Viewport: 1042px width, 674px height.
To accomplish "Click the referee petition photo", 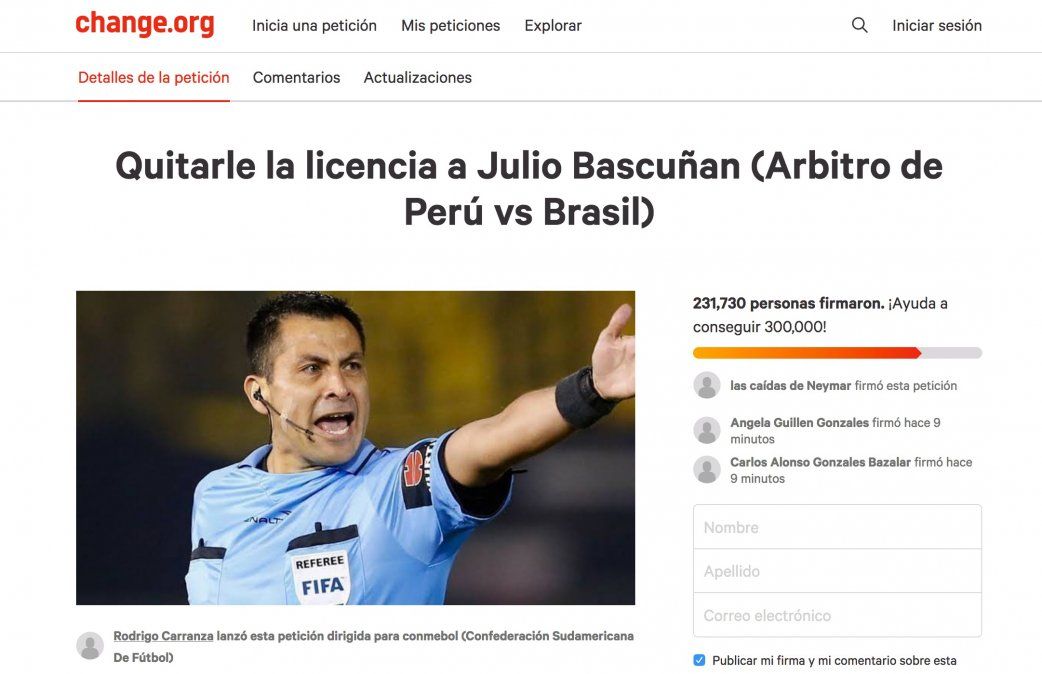I will tap(356, 447).
